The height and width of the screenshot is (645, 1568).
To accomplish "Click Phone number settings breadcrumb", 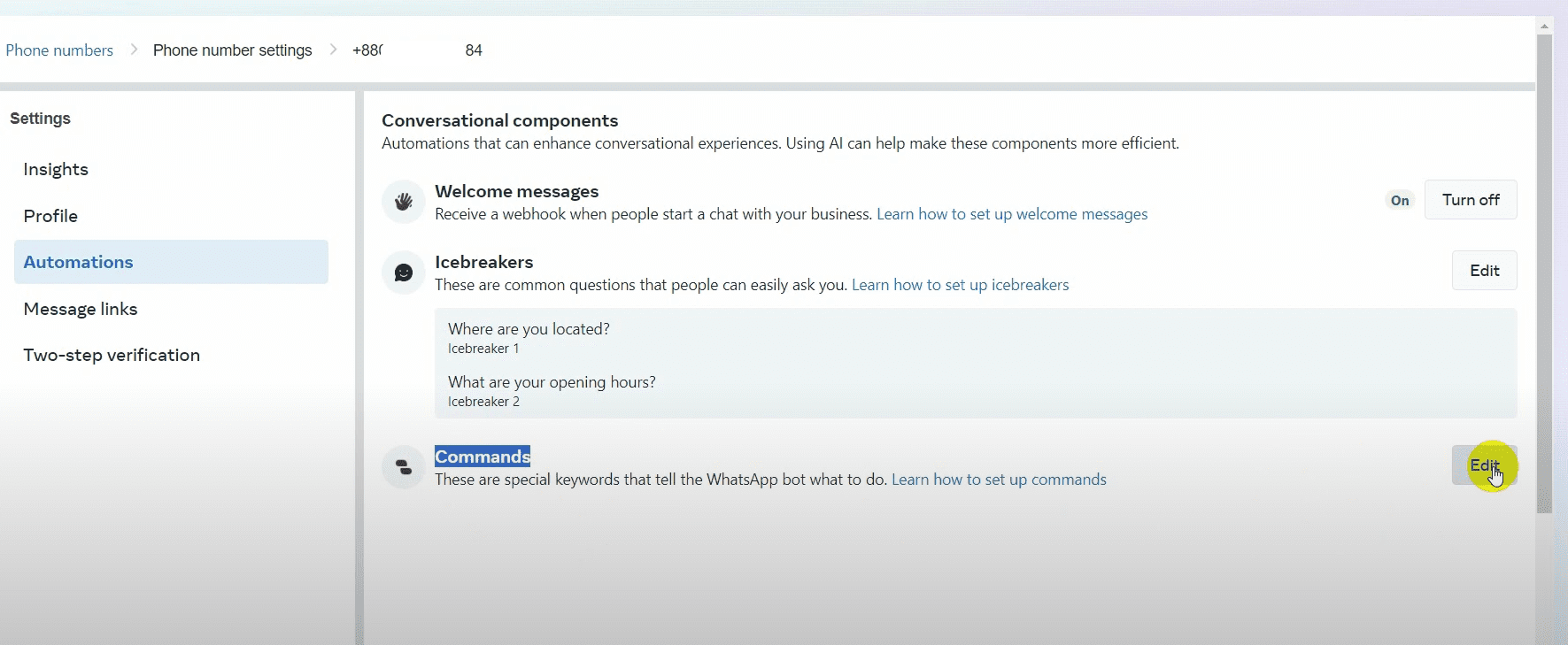I will point(232,50).
